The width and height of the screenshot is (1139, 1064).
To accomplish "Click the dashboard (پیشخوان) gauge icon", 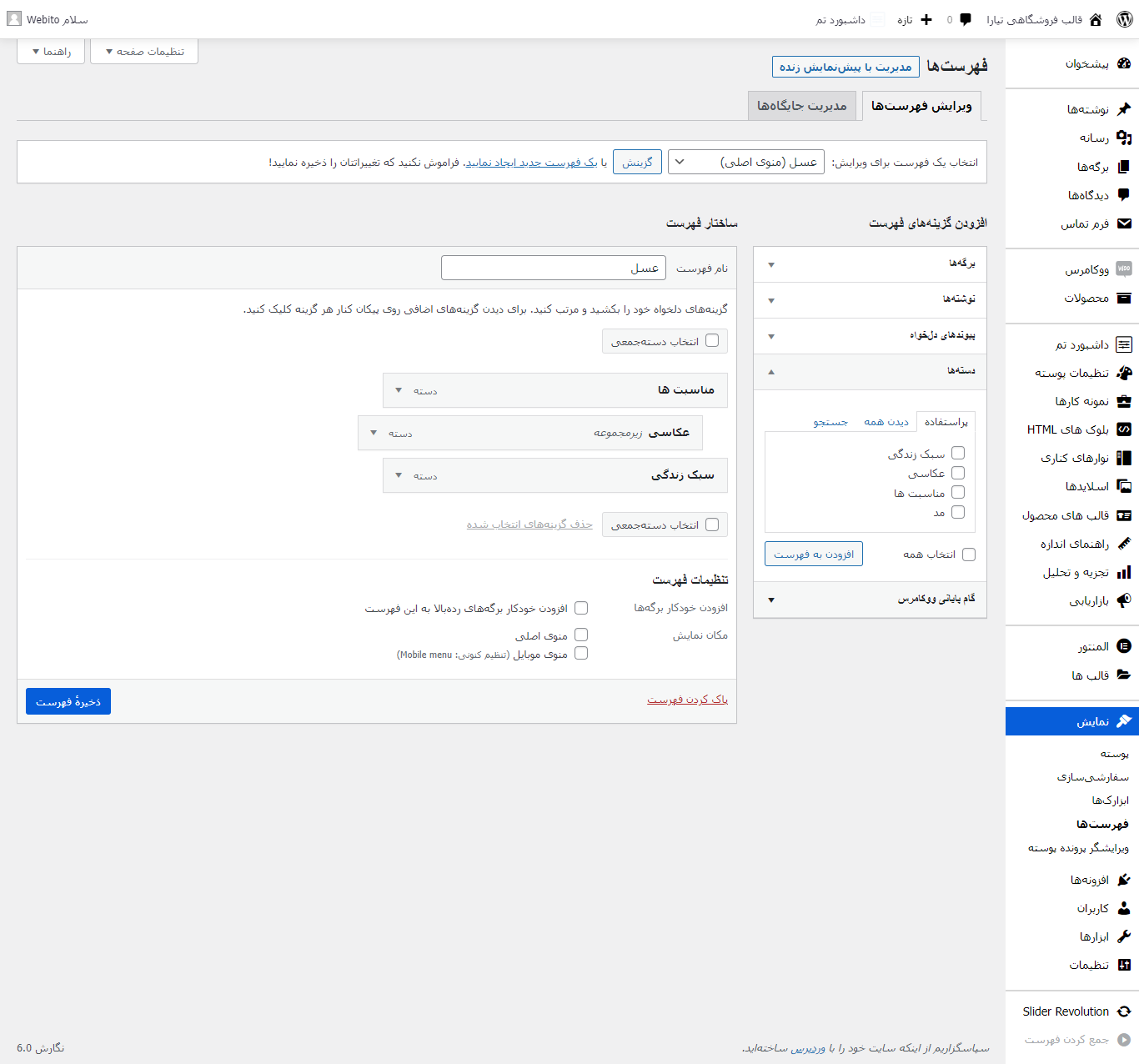I will pos(1124,63).
